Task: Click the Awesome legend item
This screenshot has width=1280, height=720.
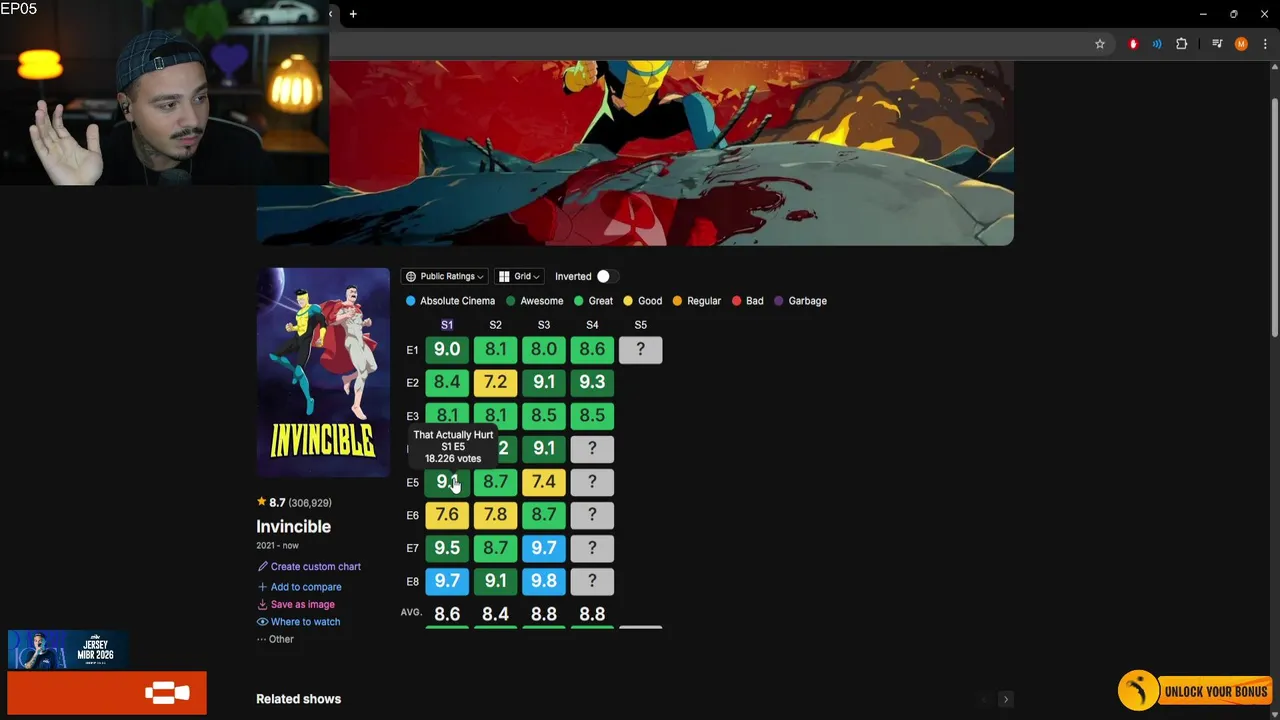Action: pos(535,301)
